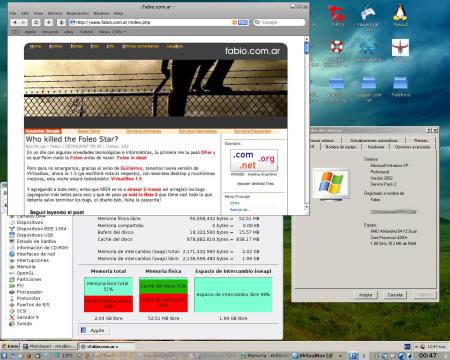Click the address bar showing fabio.com.ar/index.php
The height and width of the screenshot is (360, 450).
tap(159, 22)
